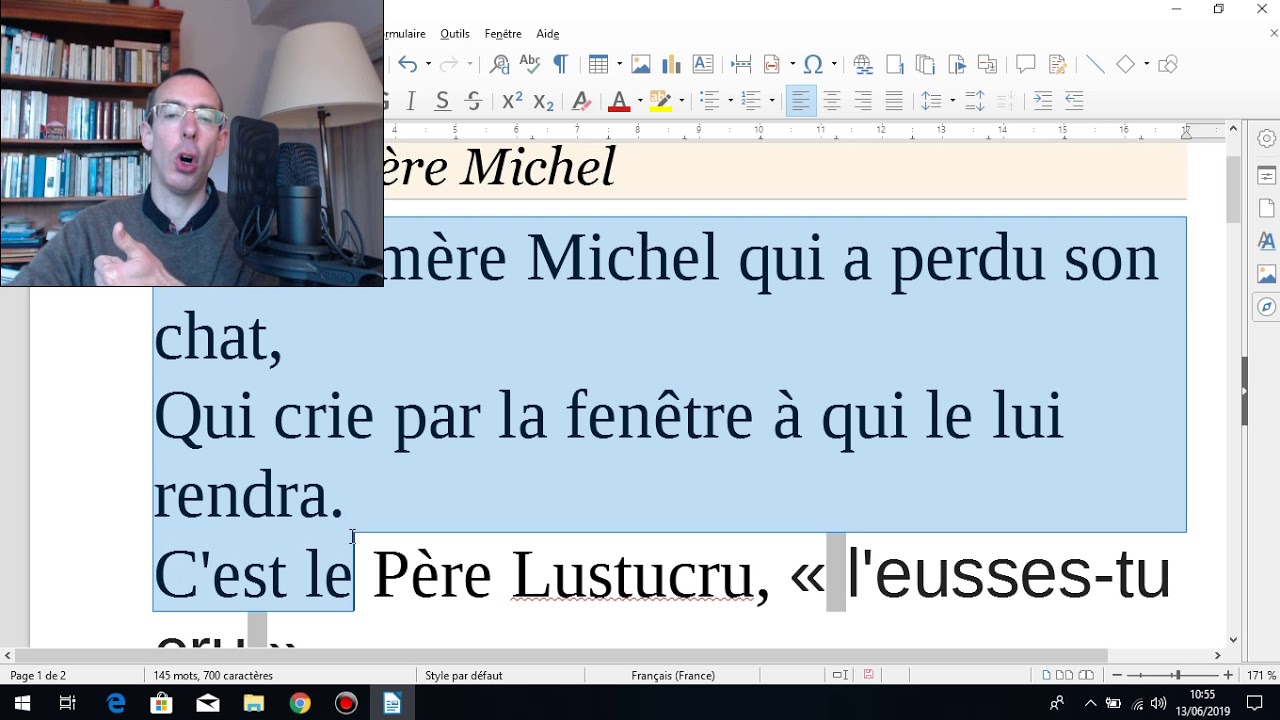Increase the indent

pos(1043,100)
